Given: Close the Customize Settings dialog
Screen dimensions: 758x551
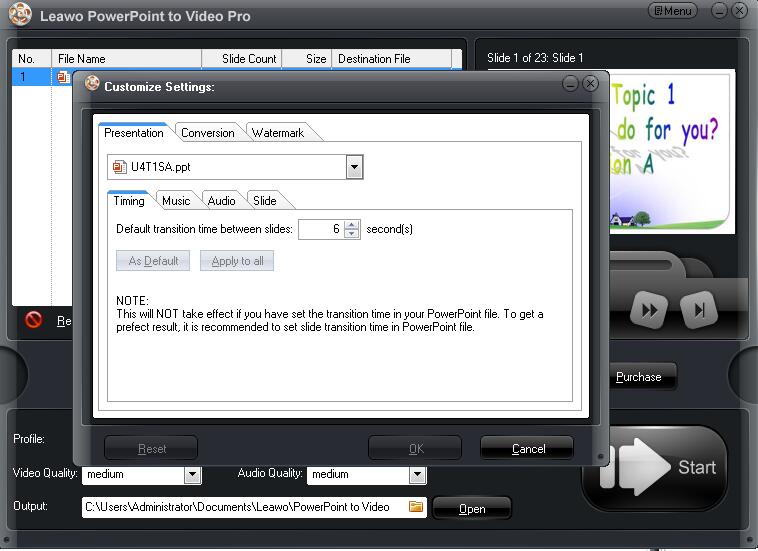Looking at the screenshot, I should click(x=590, y=84).
